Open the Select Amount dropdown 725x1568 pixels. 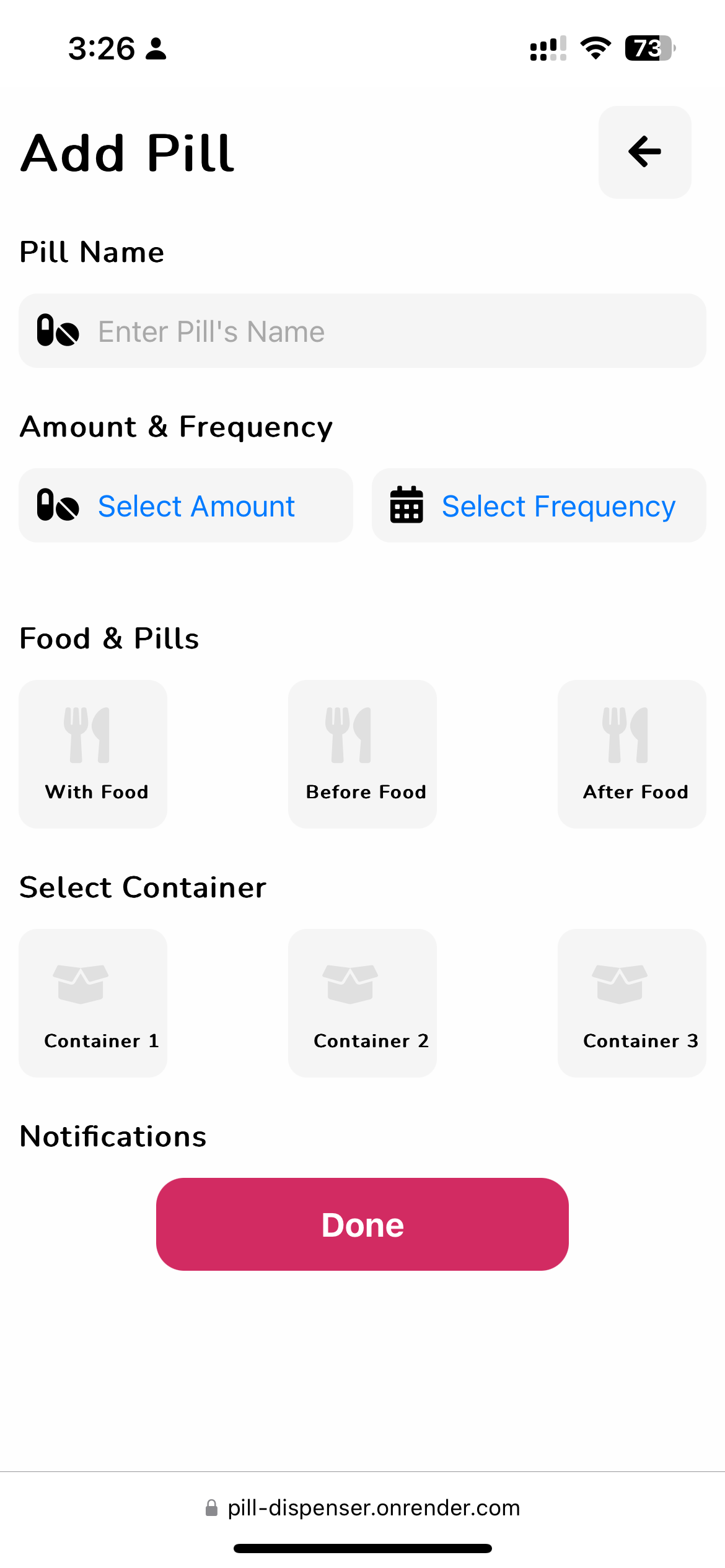[x=196, y=507]
